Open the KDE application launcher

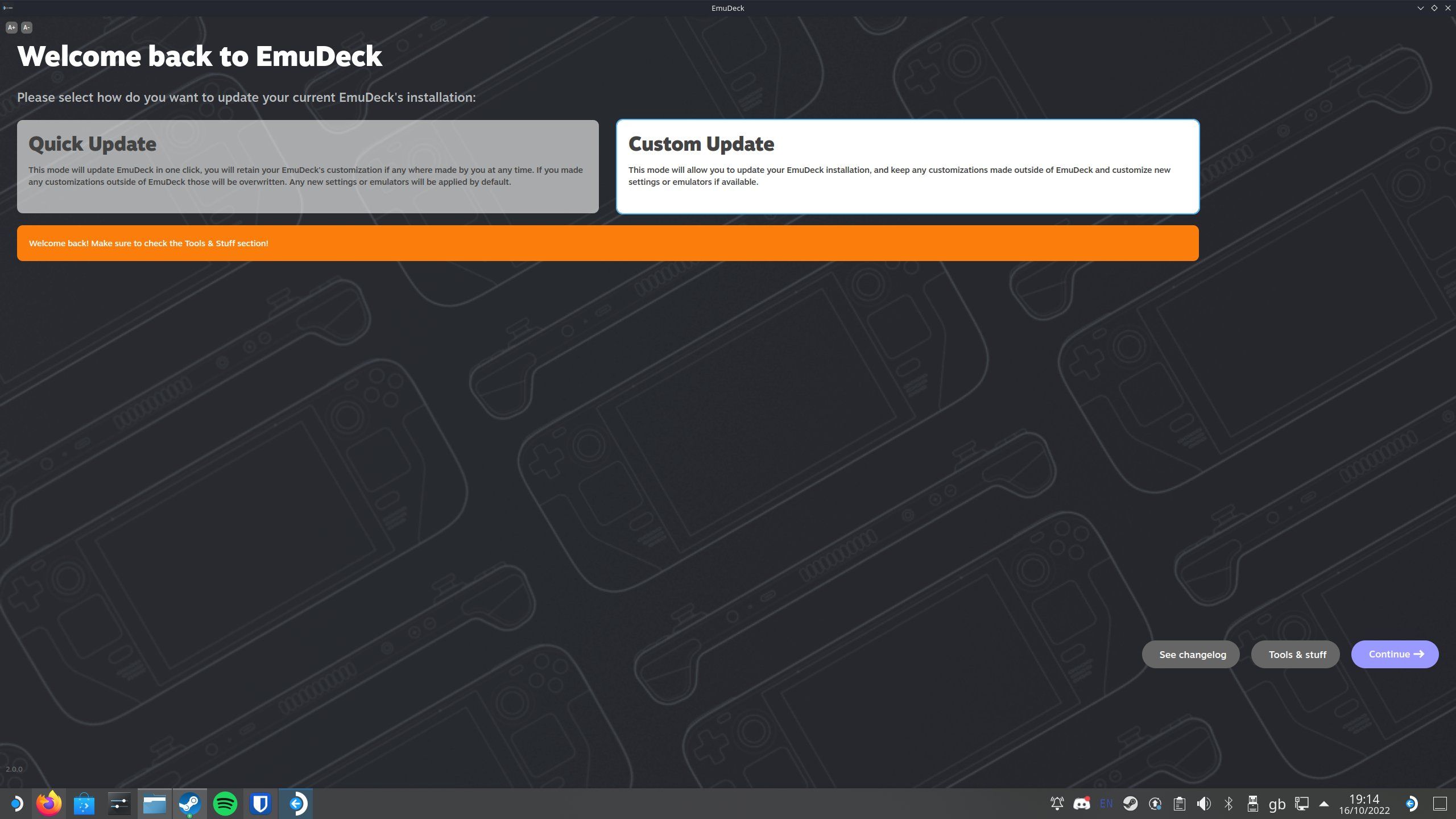point(16,804)
